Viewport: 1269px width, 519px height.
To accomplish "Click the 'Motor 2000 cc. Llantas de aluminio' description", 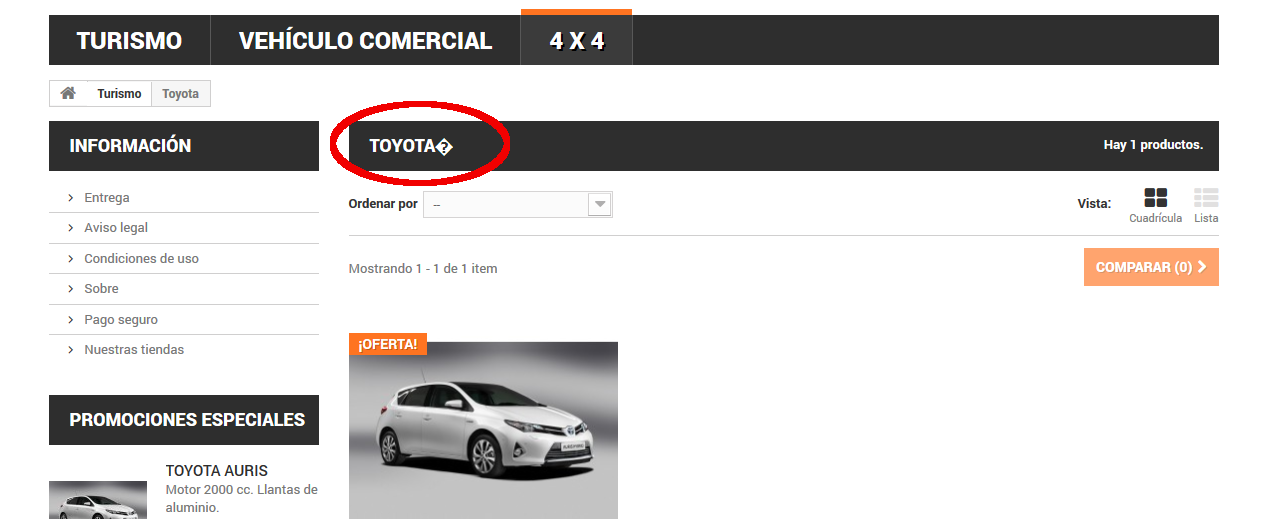I will (x=242, y=499).
